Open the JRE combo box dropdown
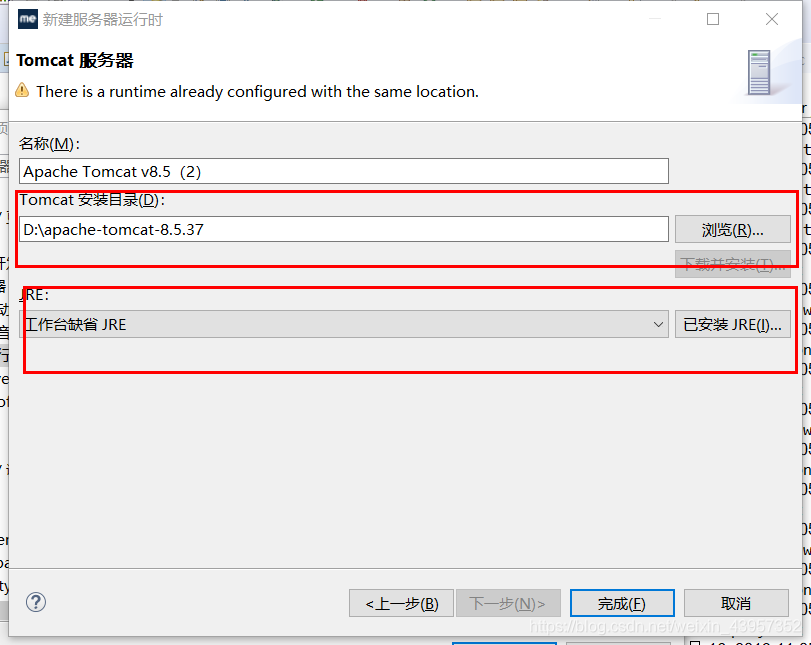Screen dimensions: 811x645 click(x=344, y=324)
